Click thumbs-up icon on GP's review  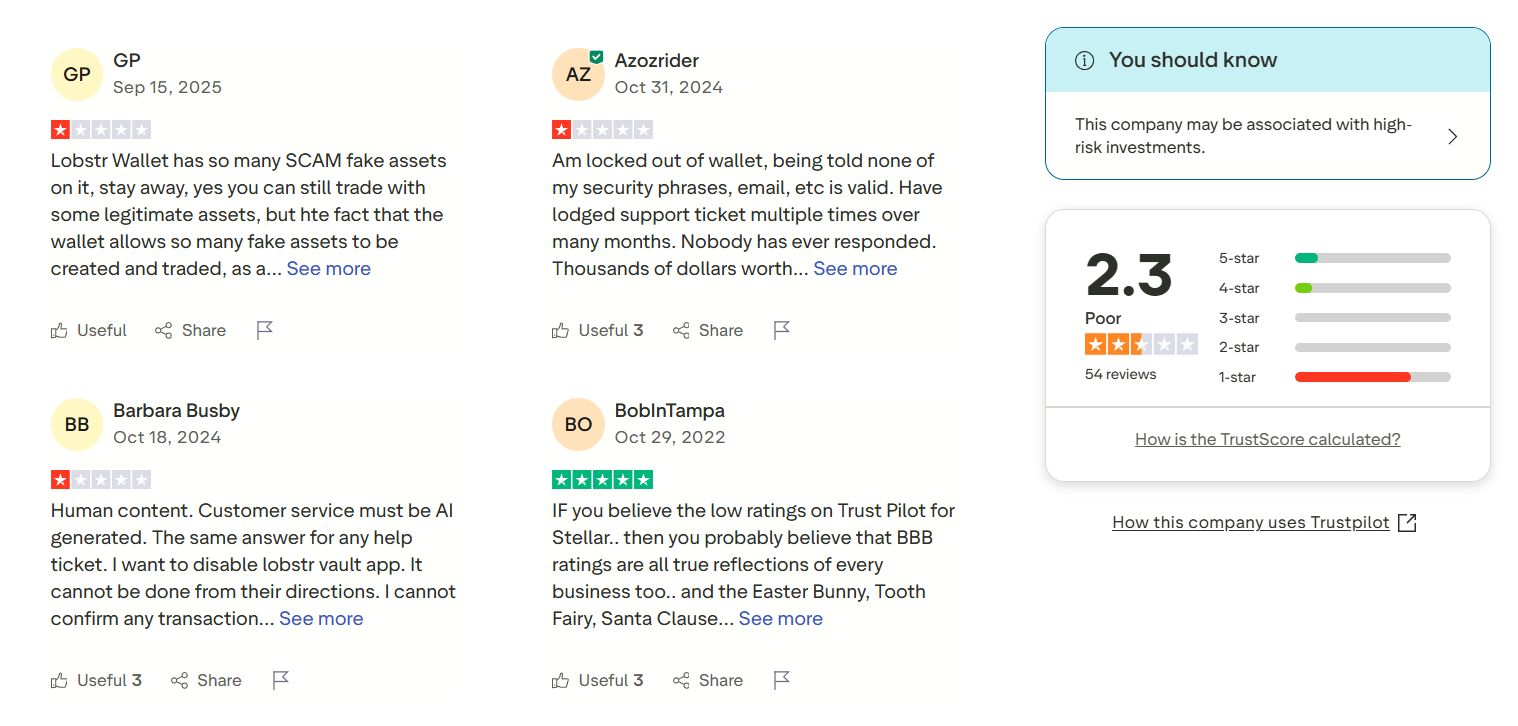pyautogui.click(x=60, y=330)
